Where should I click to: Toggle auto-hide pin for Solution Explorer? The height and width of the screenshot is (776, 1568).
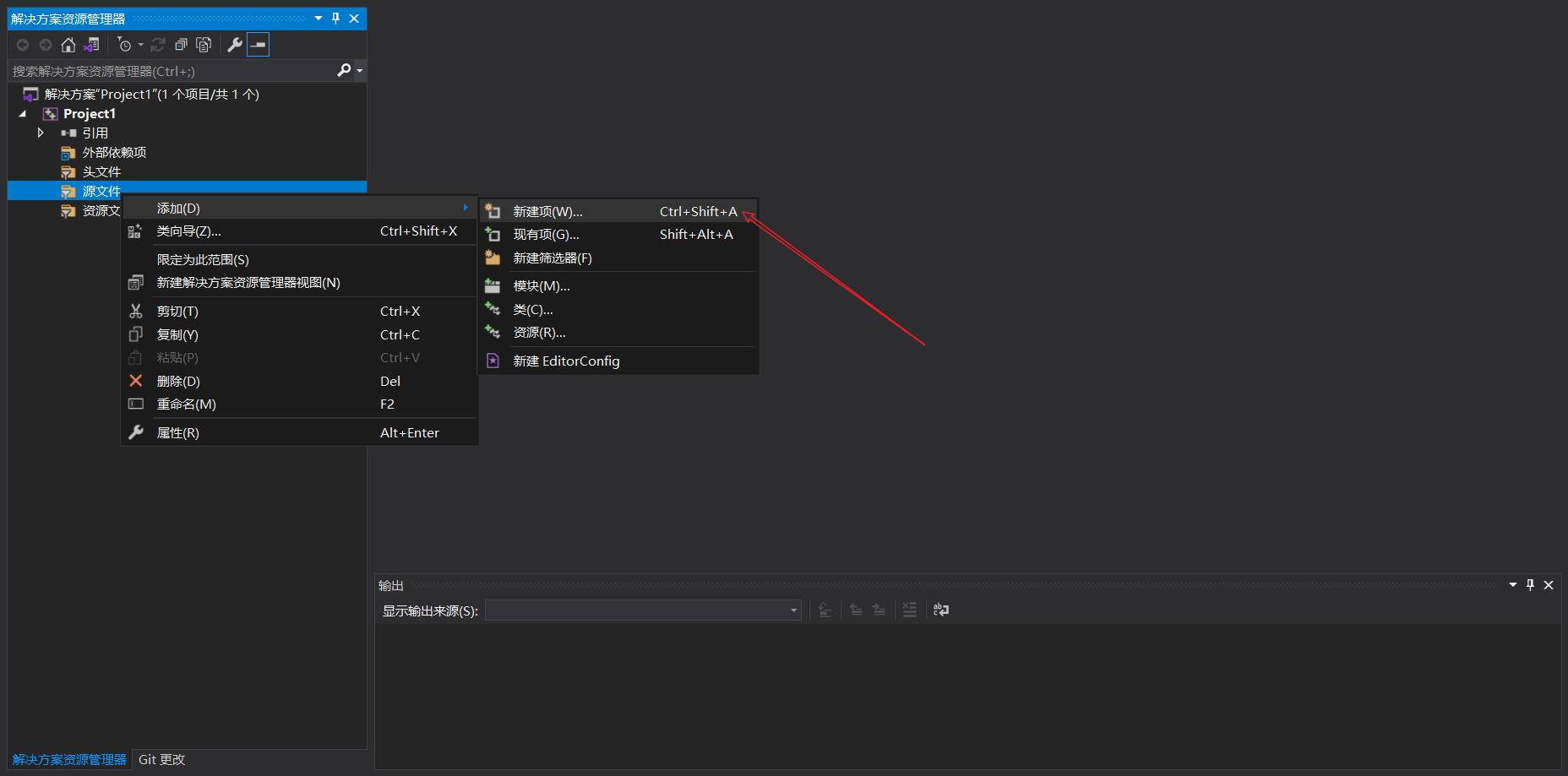pyautogui.click(x=336, y=19)
